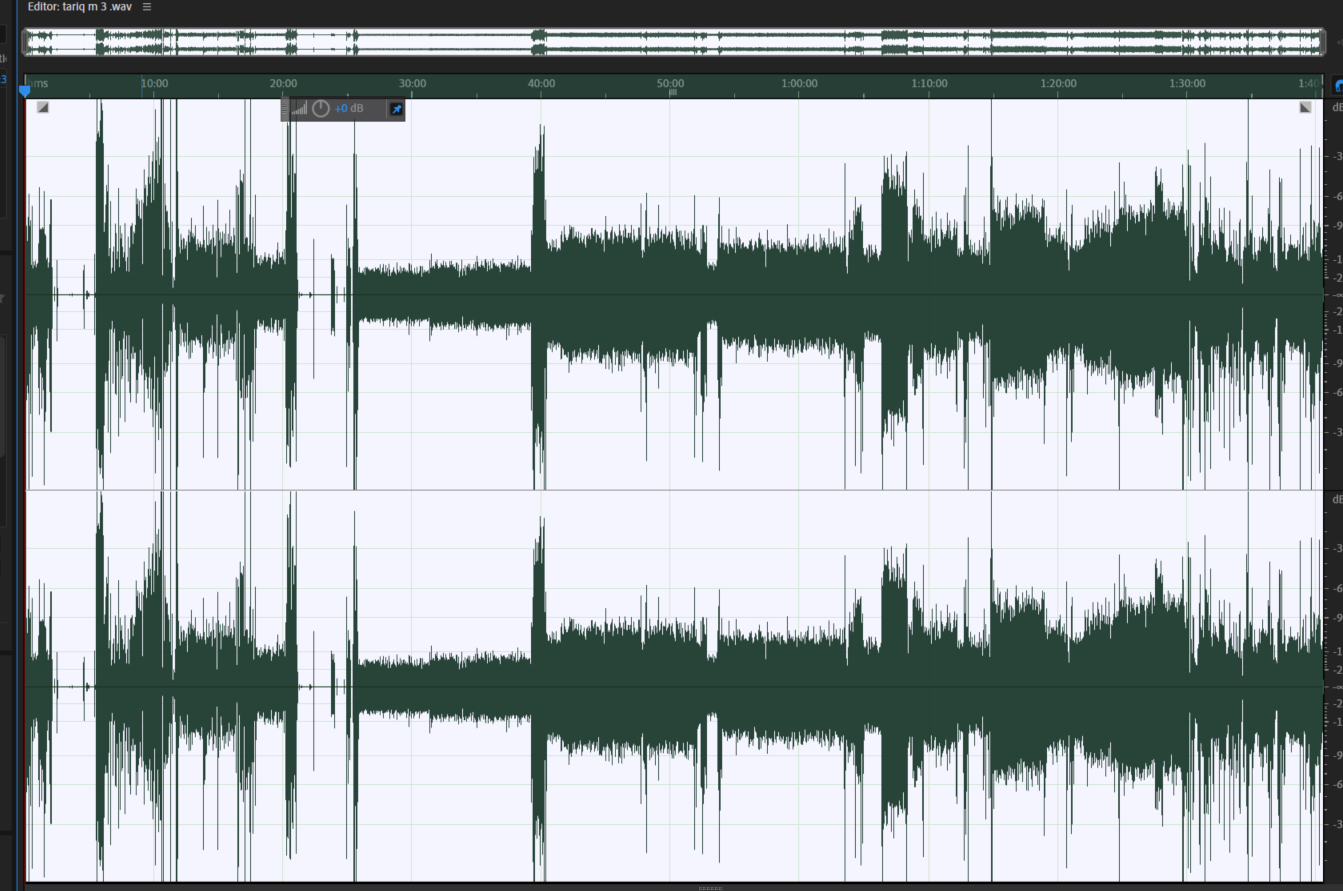Click the hamburger menu beside the Editor title
Viewport: 1343px width, 891px height.
(146, 6)
